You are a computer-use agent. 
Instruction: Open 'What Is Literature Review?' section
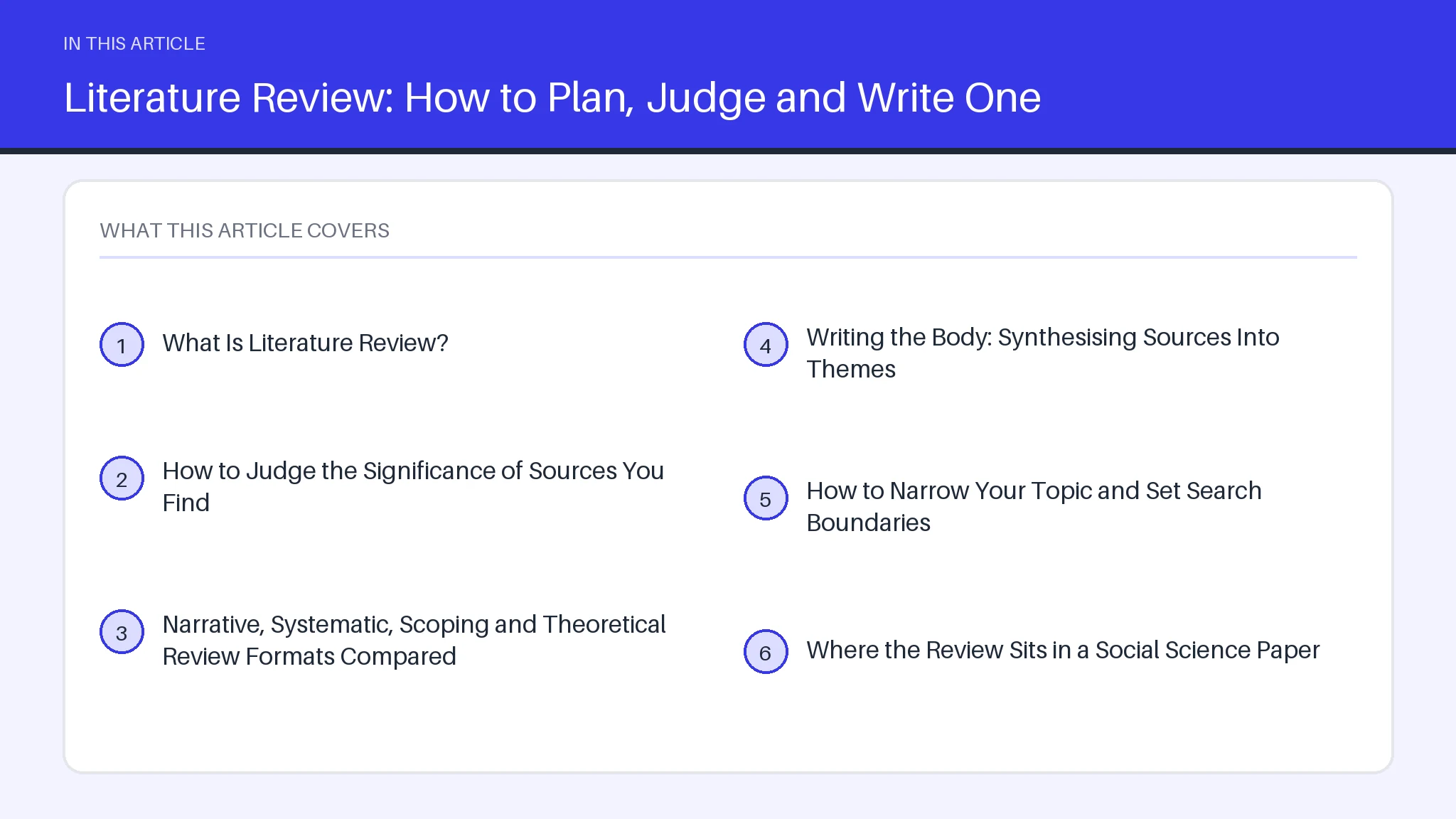click(305, 343)
